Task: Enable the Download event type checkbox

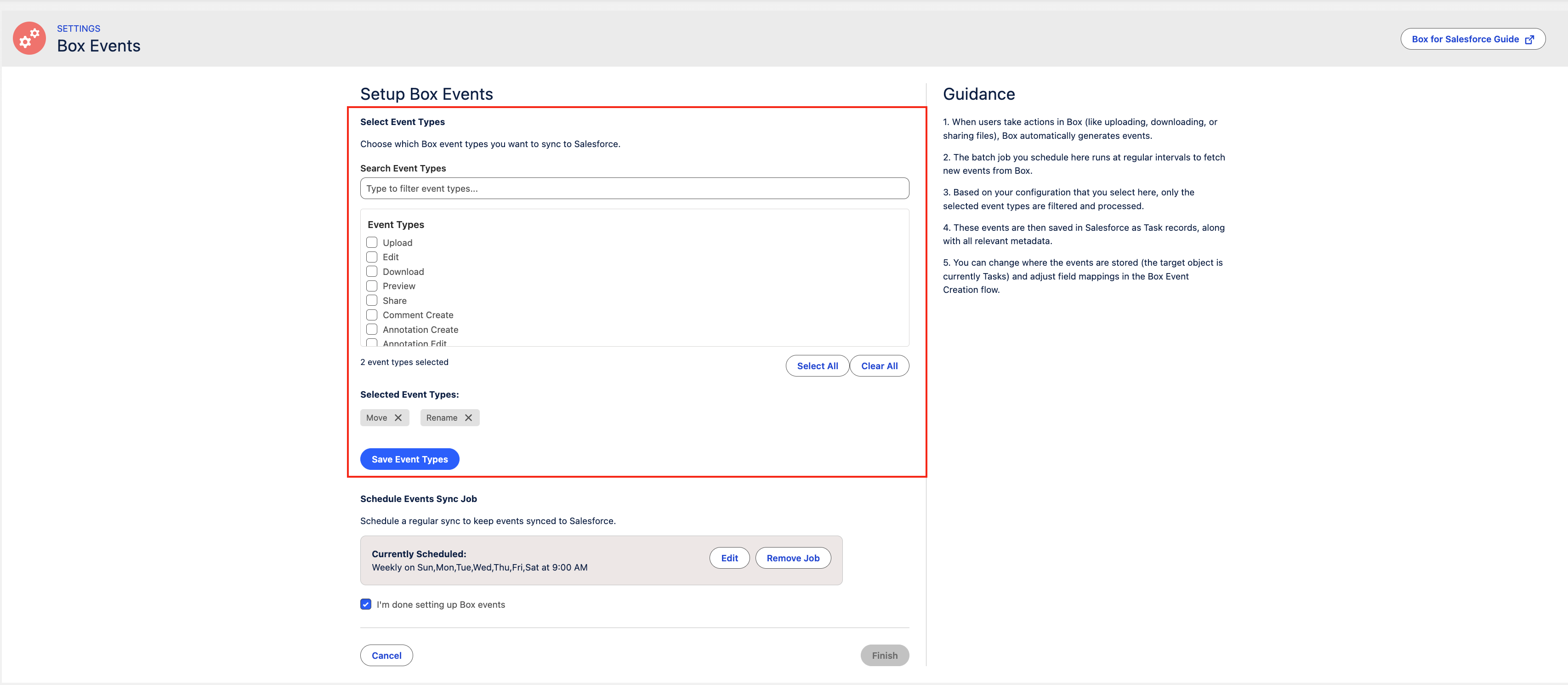Action: click(x=372, y=272)
